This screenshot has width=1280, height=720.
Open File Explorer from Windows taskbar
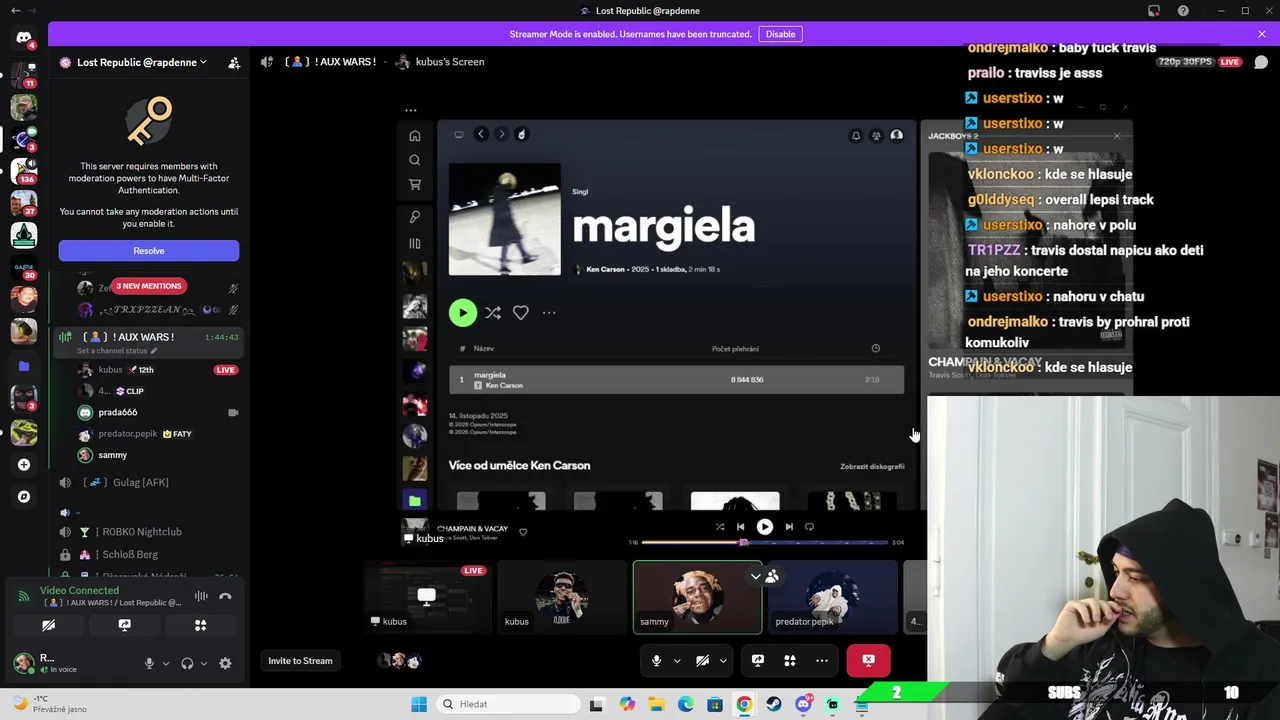point(656,704)
